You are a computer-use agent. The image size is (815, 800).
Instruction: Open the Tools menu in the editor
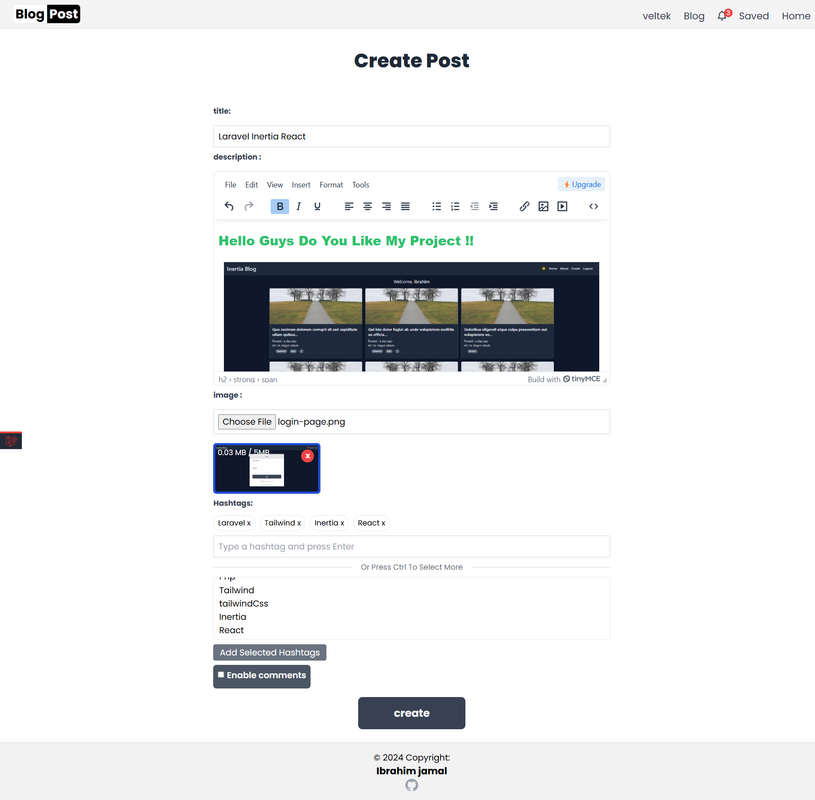tap(361, 185)
